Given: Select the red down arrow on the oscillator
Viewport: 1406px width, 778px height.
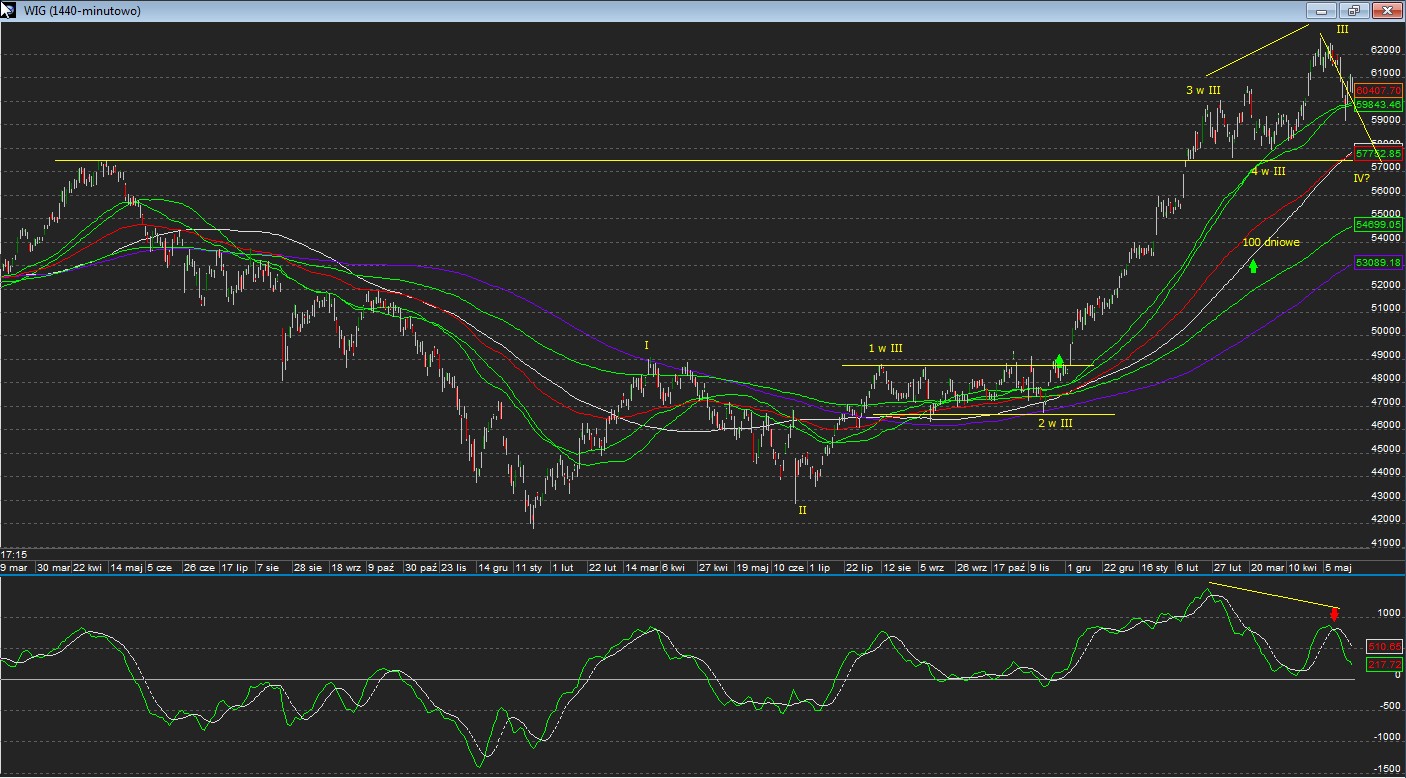Looking at the screenshot, I should point(1334,613).
